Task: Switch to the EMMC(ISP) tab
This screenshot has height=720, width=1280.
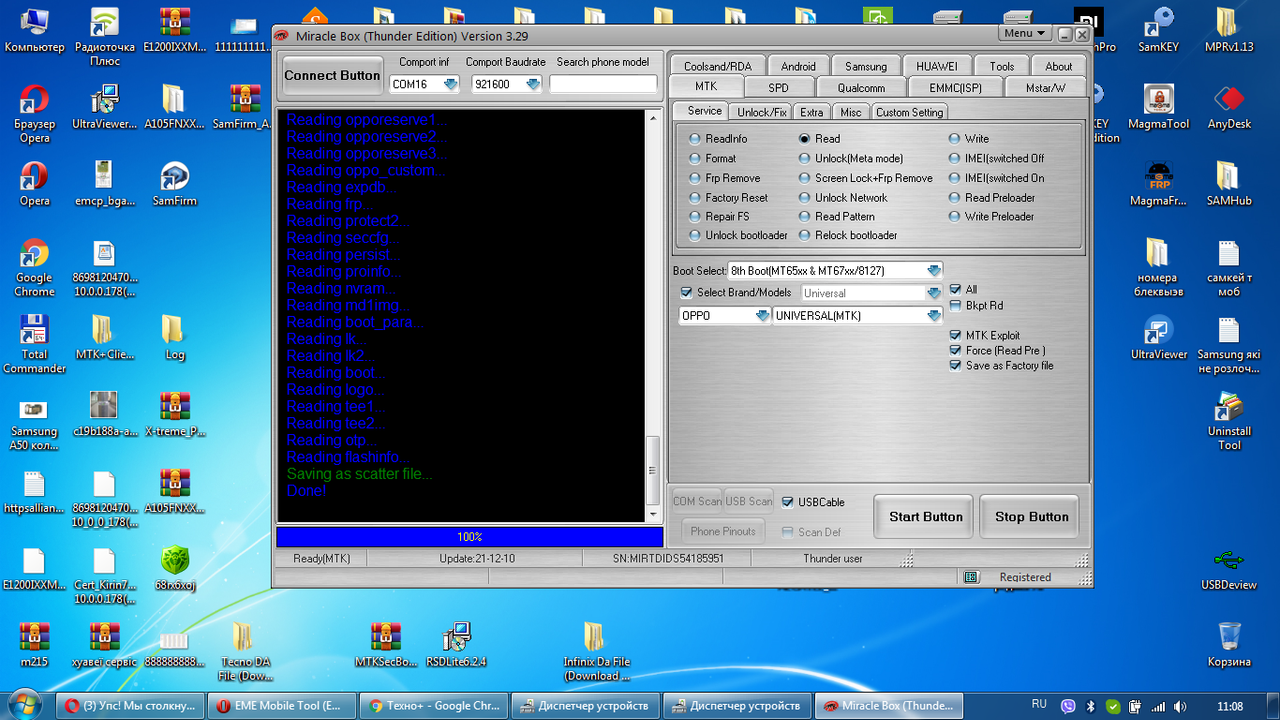Action: (x=955, y=88)
